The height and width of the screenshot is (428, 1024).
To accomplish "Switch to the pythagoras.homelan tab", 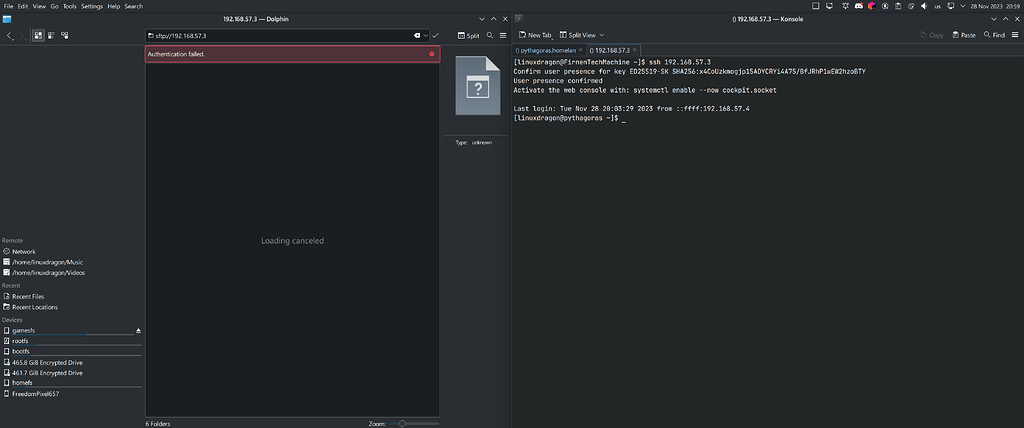I will click(x=549, y=49).
